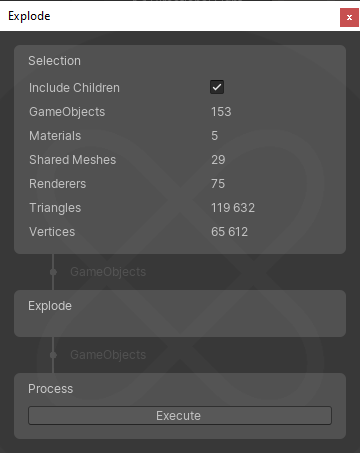Click the Renderers row label

57,184
